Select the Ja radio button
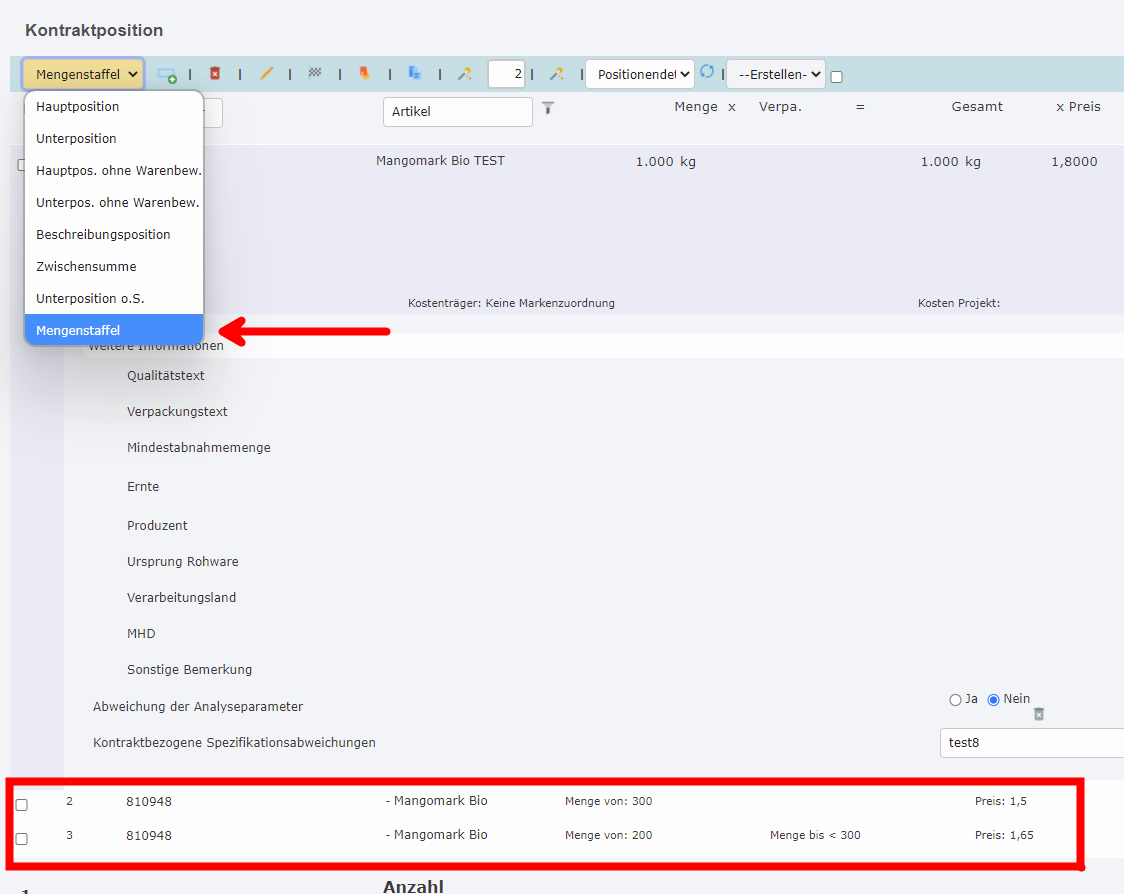 (955, 700)
